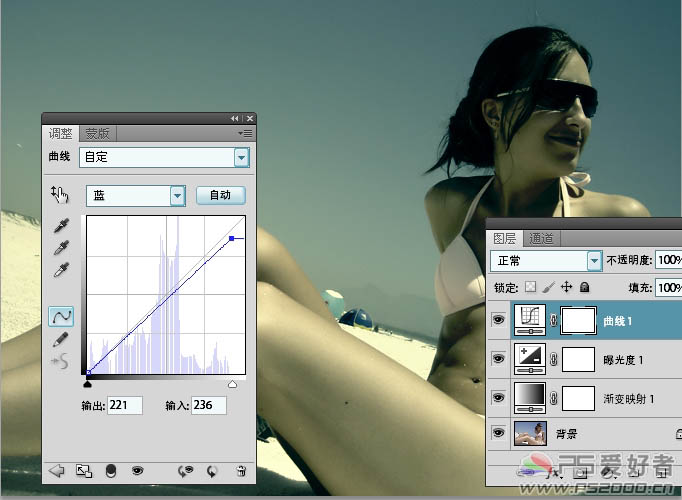Open the 蓝 channel dropdown
The image size is (682, 500).
tap(177, 195)
